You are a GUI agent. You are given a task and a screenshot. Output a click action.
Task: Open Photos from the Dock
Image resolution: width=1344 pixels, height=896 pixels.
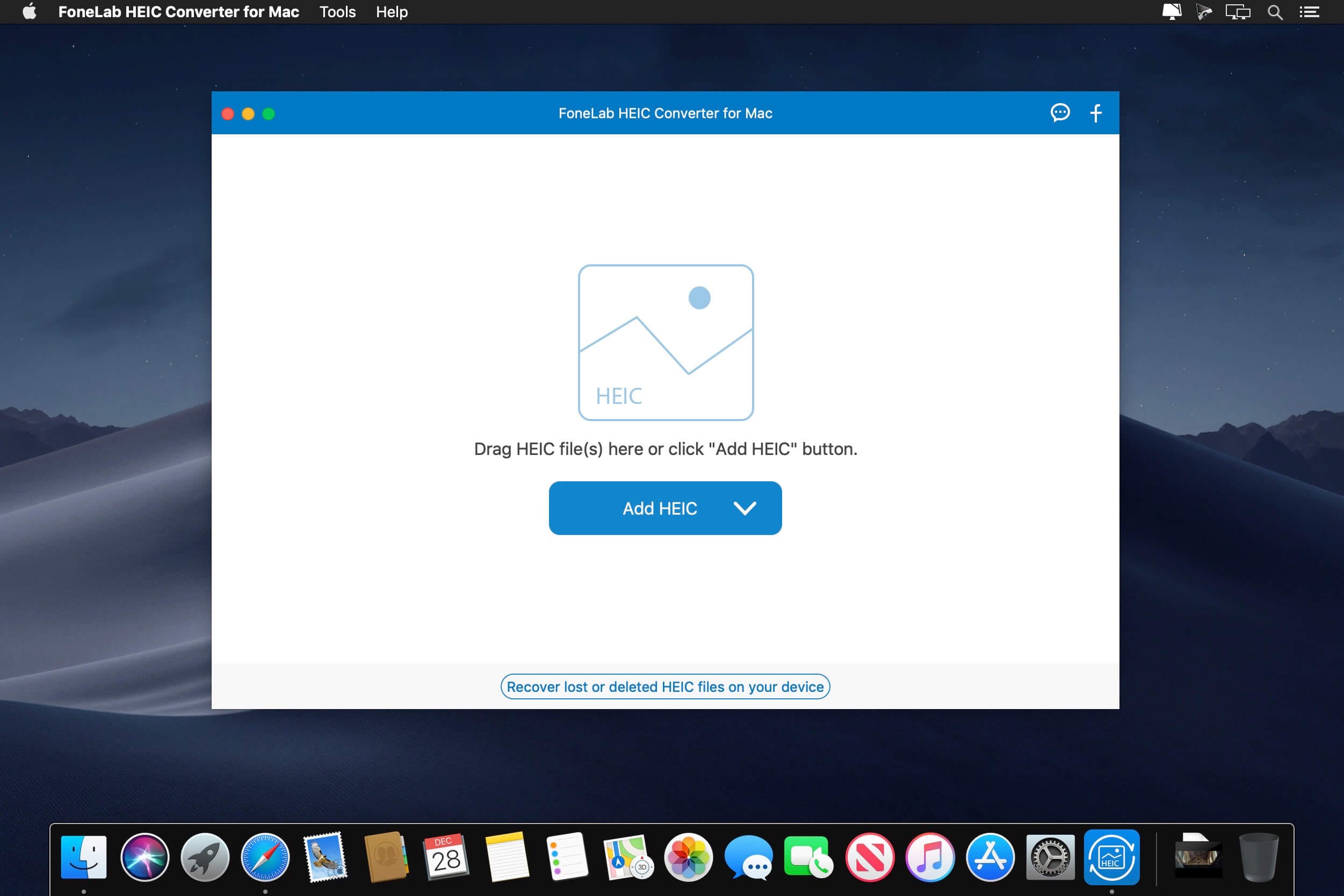click(x=688, y=857)
